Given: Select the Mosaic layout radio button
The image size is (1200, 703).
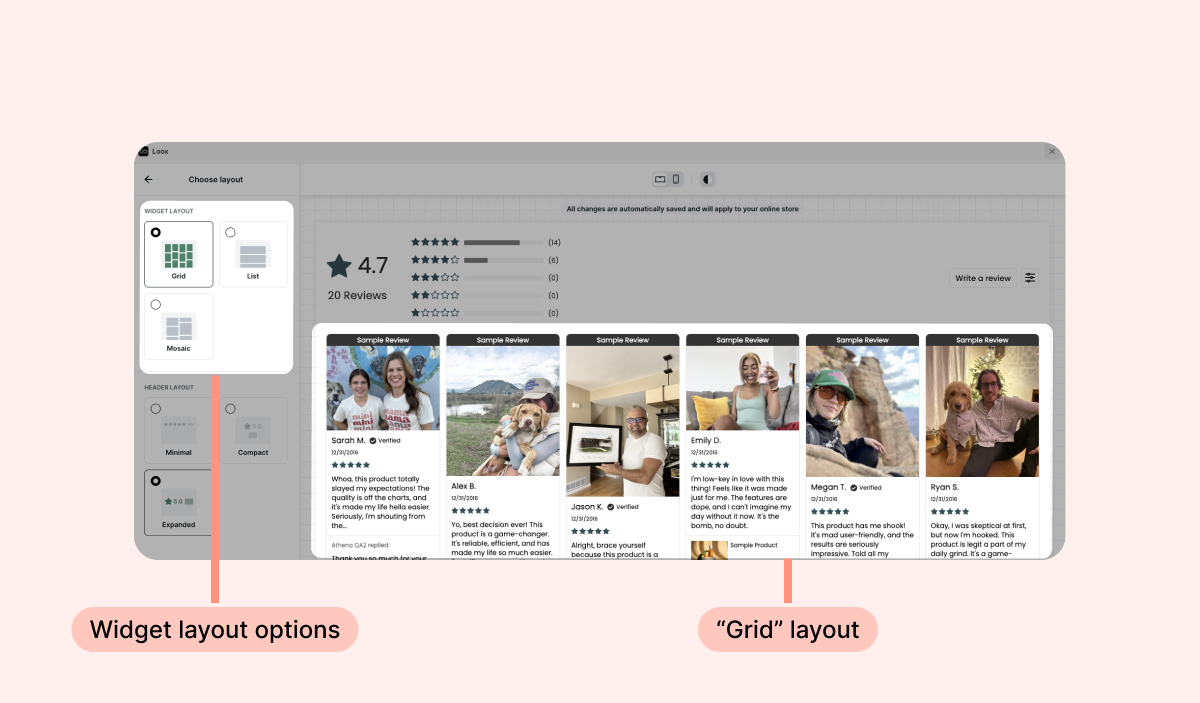Looking at the screenshot, I should [156, 304].
